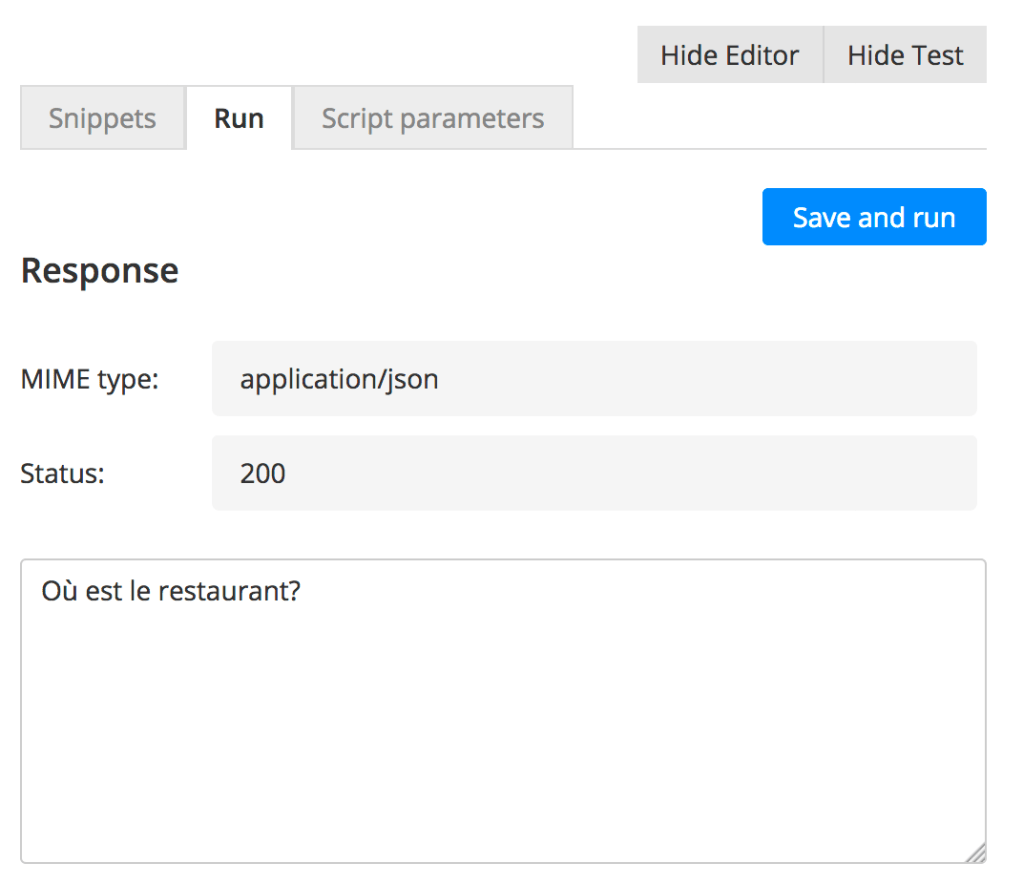Toggle test visibility with Hide Test
The width and height of the screenshot is (1023, 884).
[903, 55]
